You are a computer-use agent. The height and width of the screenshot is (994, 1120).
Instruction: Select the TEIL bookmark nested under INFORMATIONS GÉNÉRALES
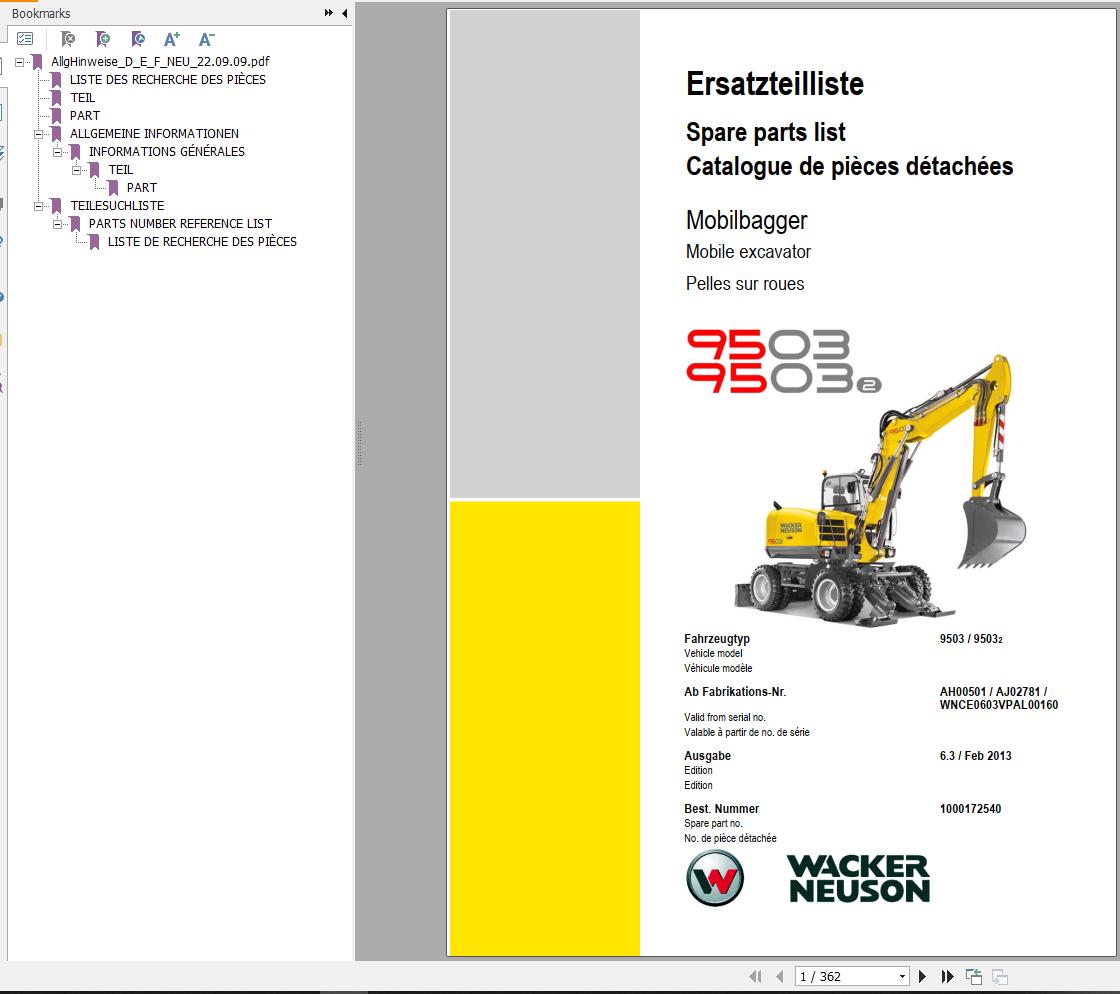[x=121, y=170]
